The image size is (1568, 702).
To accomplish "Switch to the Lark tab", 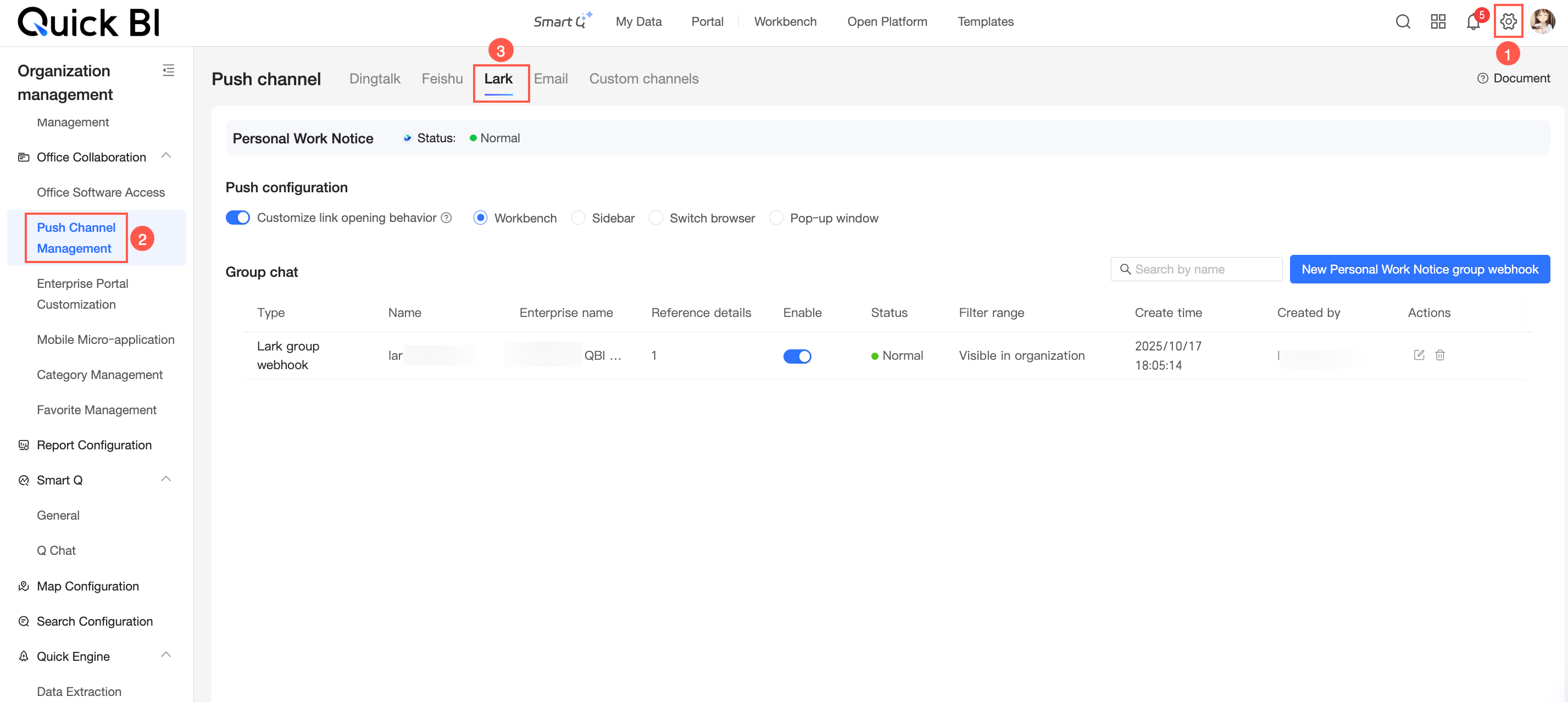I will pos(498,79).
